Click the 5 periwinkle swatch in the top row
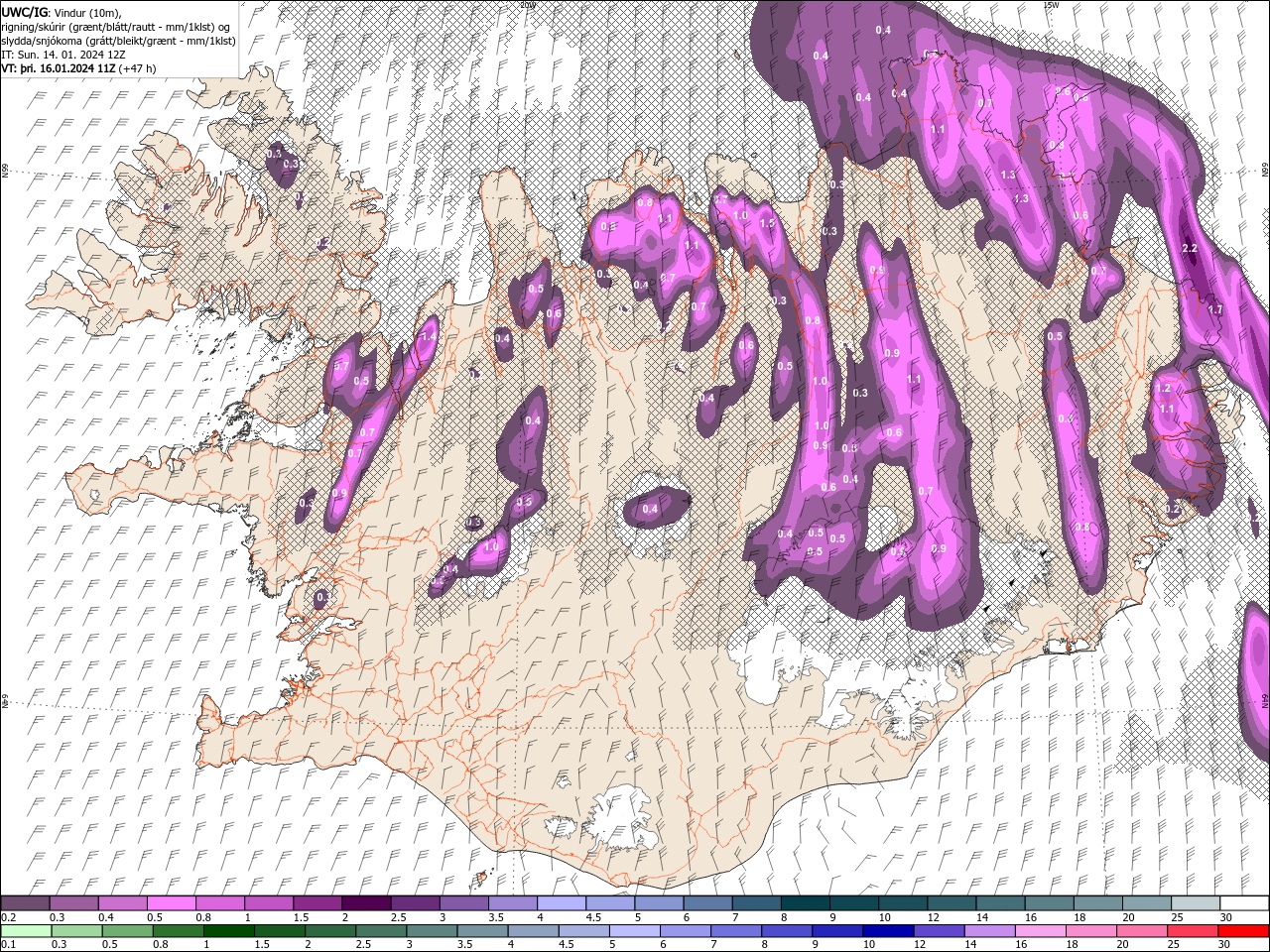 [x=658, y=903]
